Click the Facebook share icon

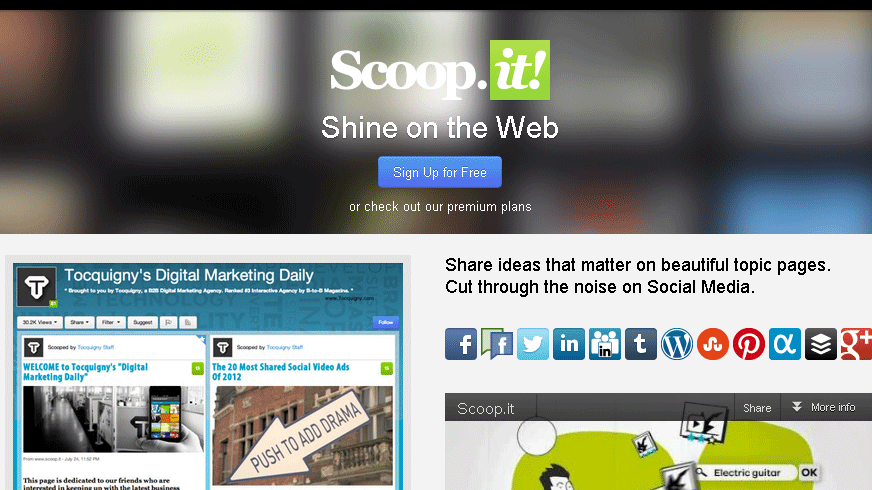(x=460, y=344)
